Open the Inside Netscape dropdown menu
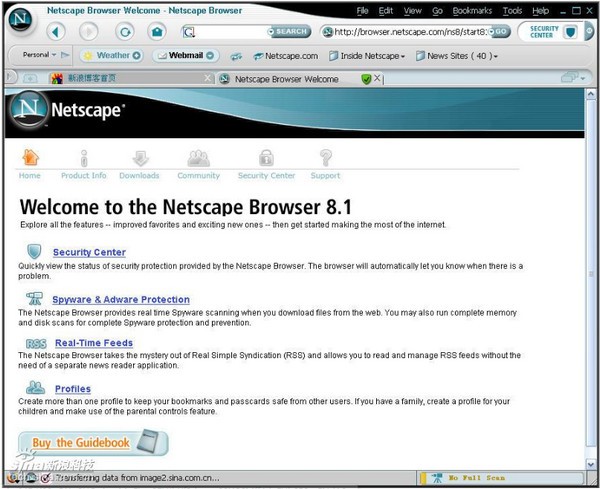This screenshot has height=489, width=600. click(367, 56)
